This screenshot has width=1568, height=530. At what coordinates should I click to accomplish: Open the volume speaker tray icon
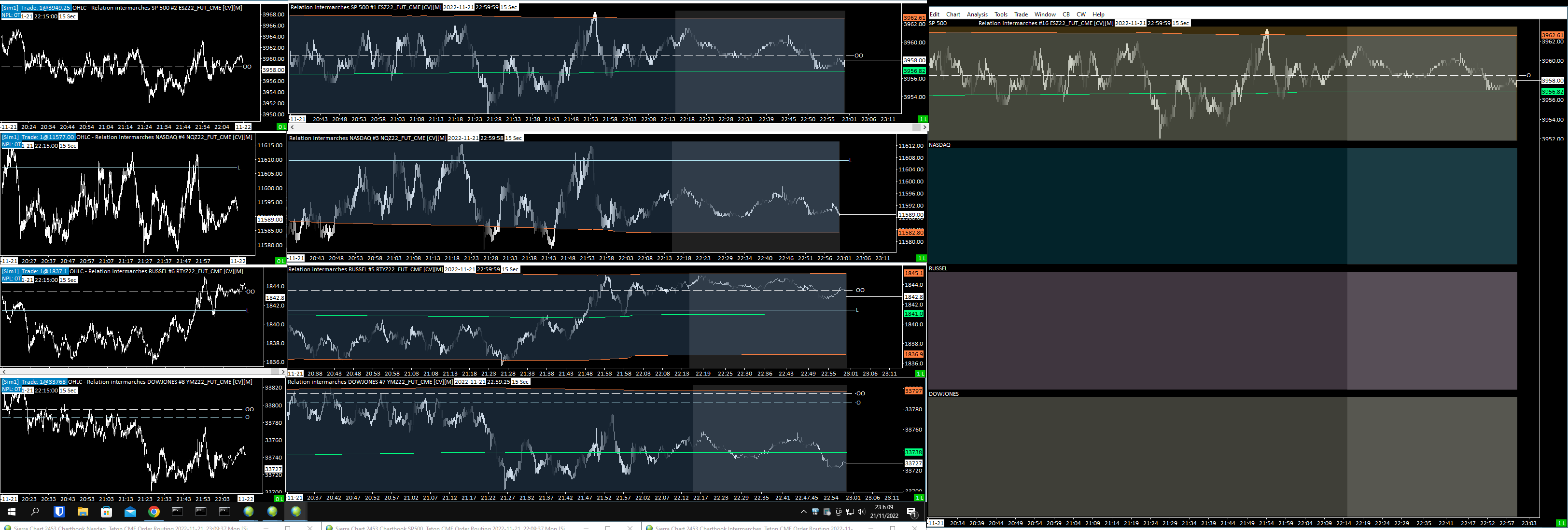861,512
